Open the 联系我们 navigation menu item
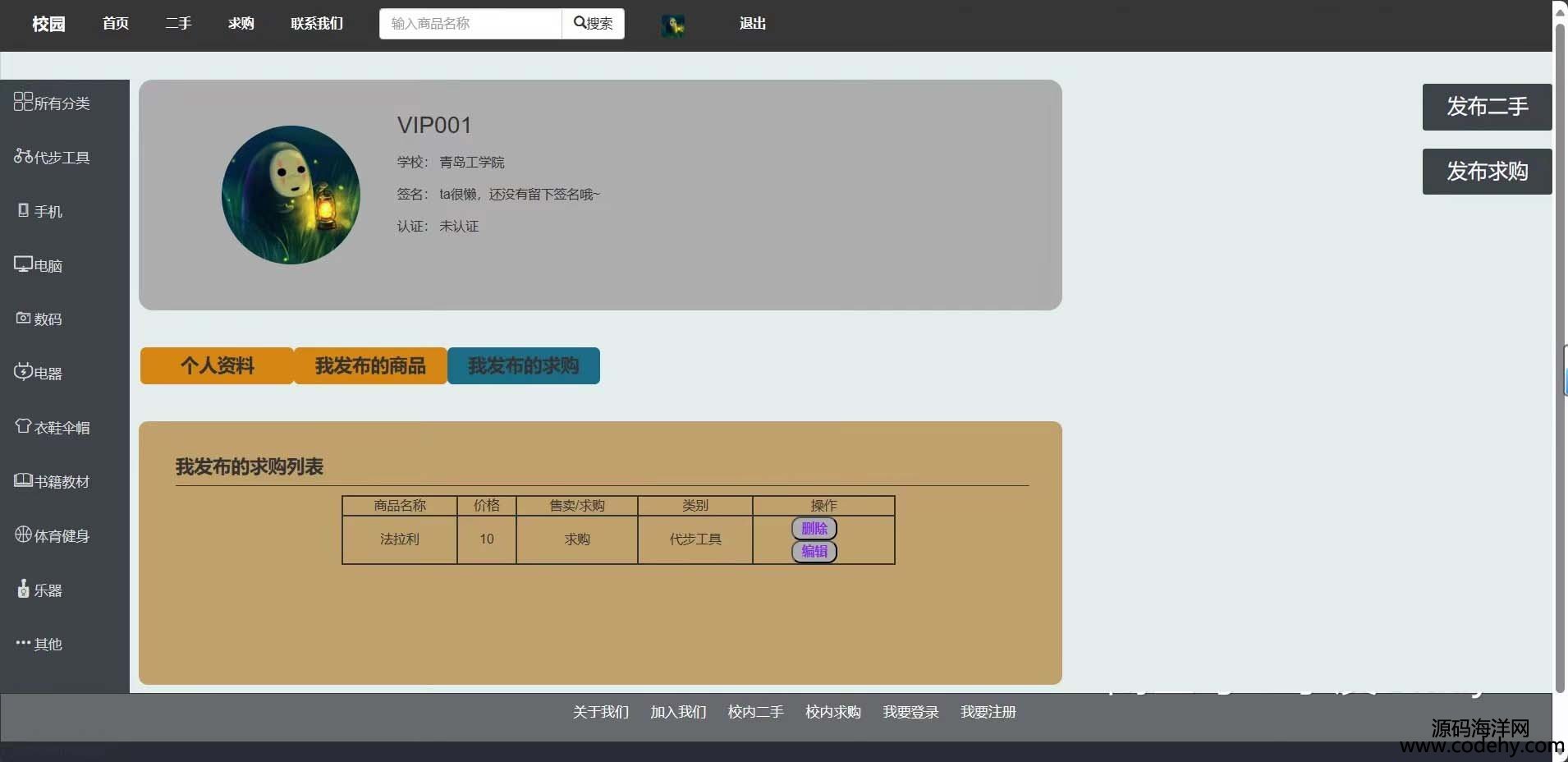The height and width of the screenshot is (762, 1568). point(317,24)
